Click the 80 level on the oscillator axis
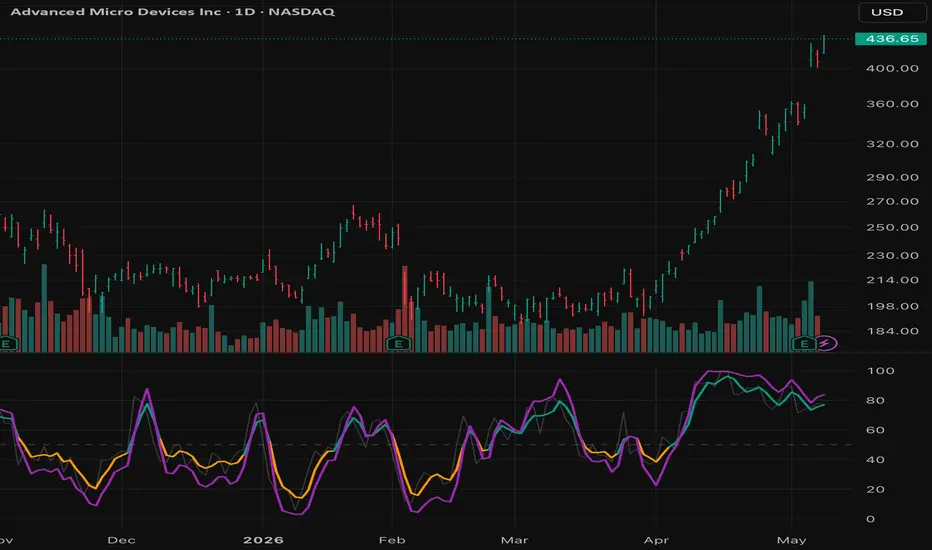 click(876, 400)
